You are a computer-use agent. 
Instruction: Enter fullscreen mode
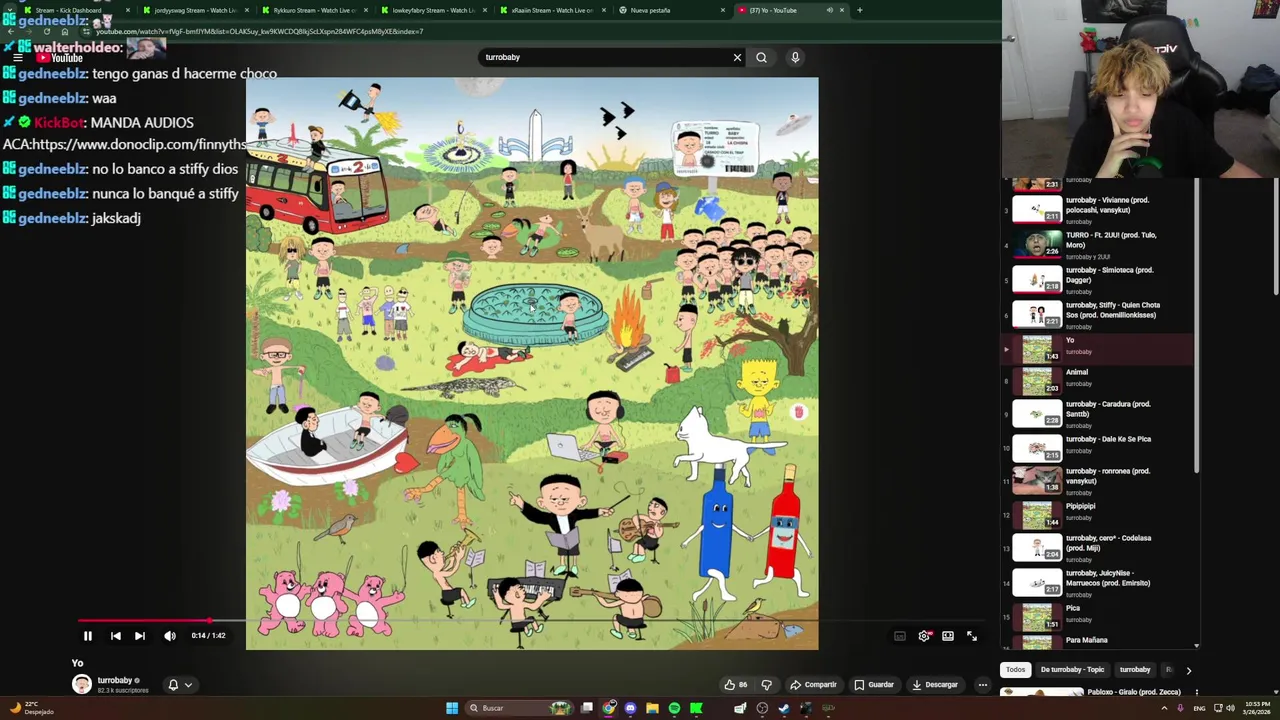point(972,636)
